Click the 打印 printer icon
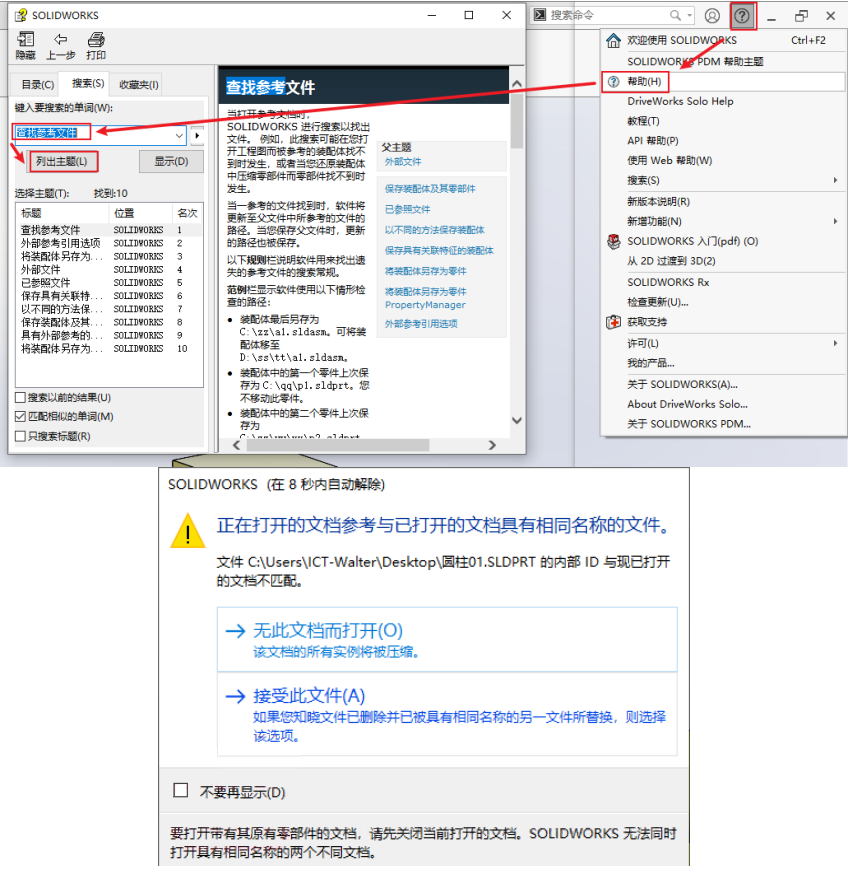 tap(96, 40)
